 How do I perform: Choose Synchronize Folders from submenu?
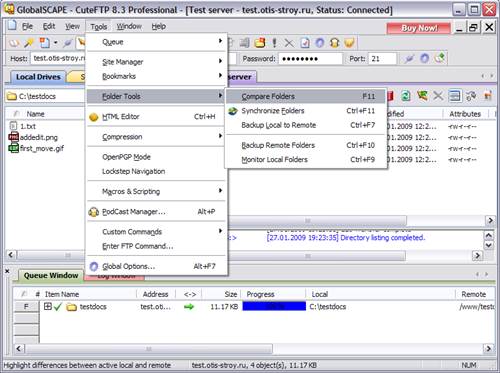point(306,111)
